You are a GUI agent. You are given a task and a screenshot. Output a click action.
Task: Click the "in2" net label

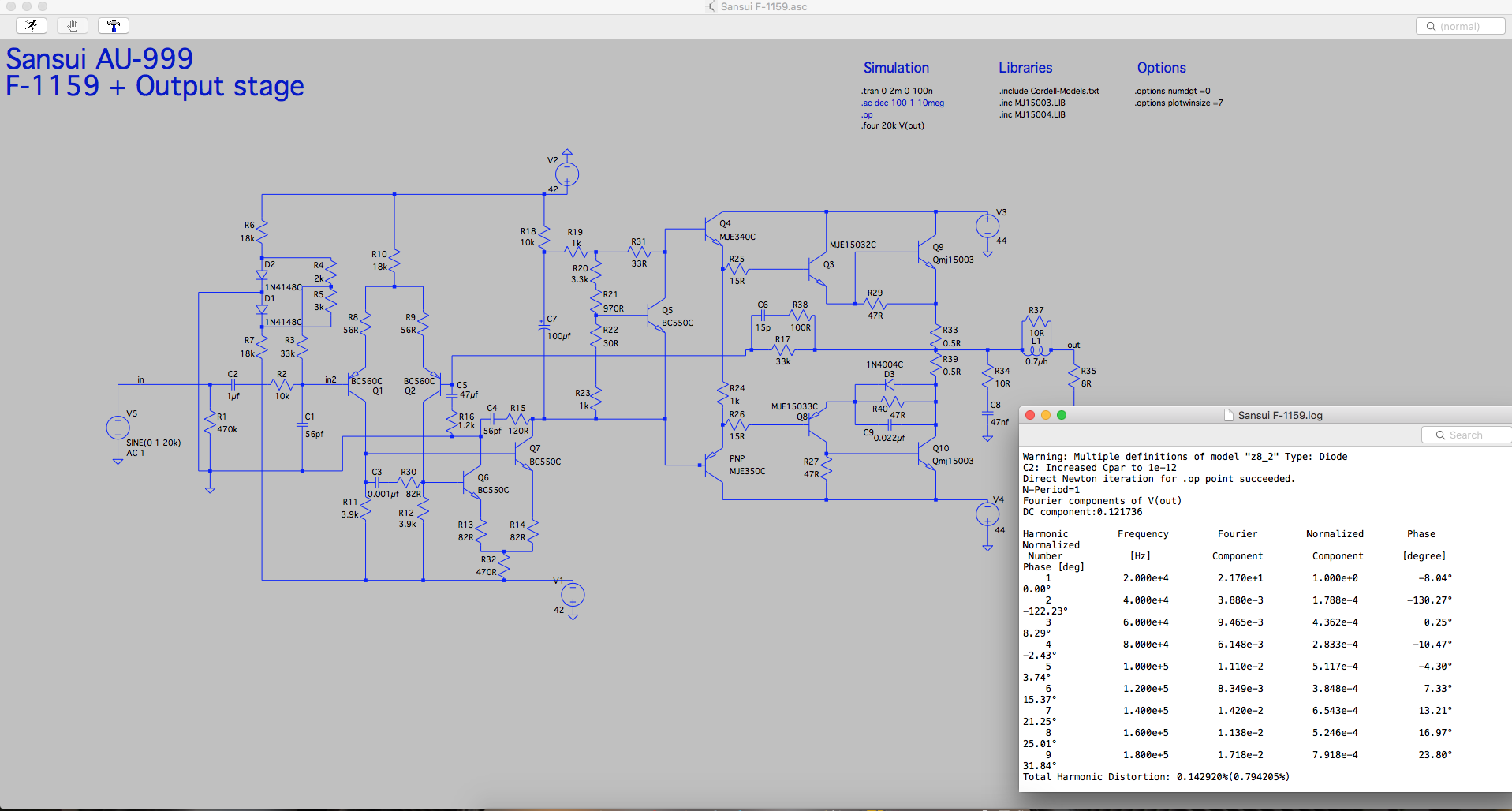pyautogui.click(x=330, y=379)
